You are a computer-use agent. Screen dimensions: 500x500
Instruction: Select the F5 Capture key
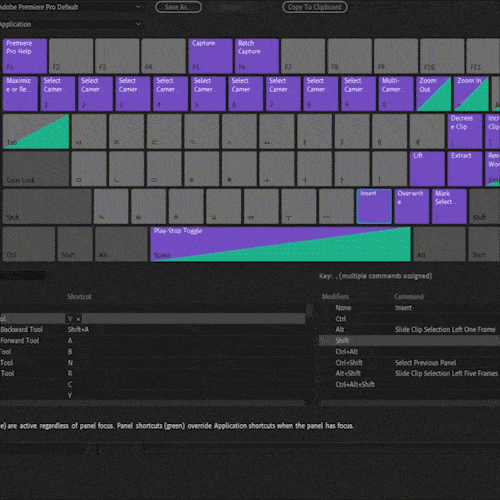[210, 56]
